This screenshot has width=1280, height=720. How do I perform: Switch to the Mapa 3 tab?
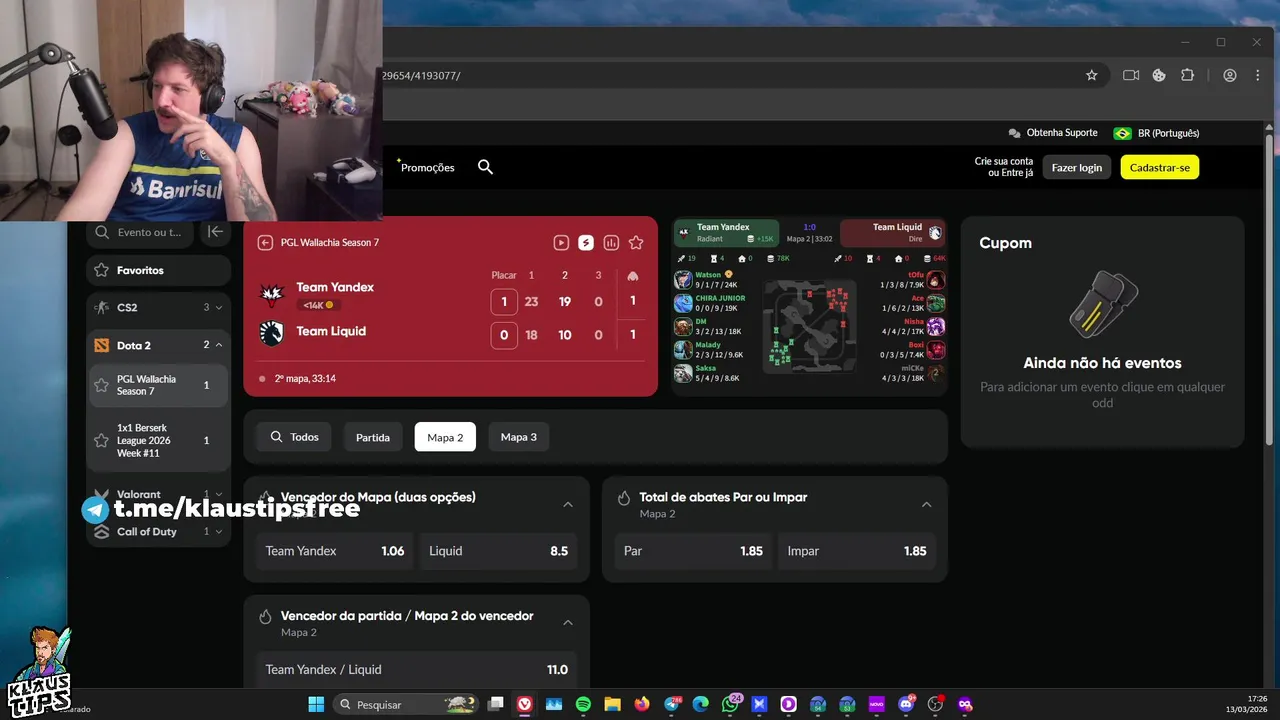(x=518, y=437)
